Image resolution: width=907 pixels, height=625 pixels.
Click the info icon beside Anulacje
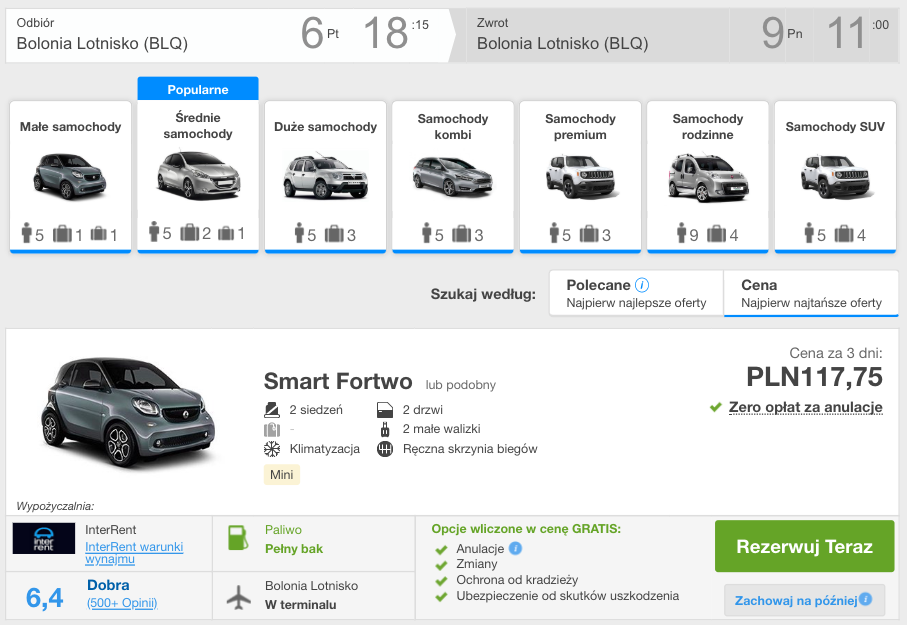(515, 548)
